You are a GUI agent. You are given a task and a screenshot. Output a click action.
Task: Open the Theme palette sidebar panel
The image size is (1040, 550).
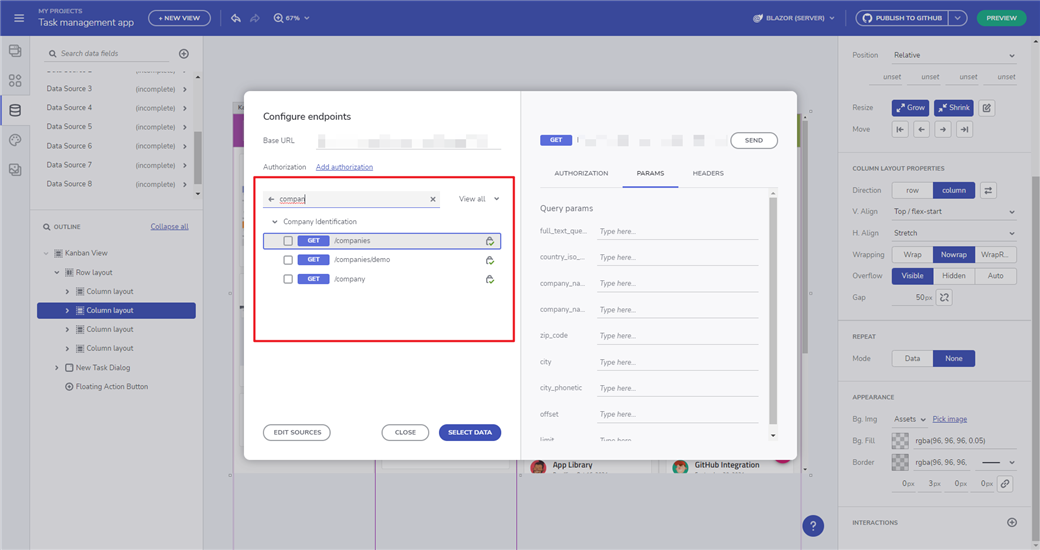point(14,140)
